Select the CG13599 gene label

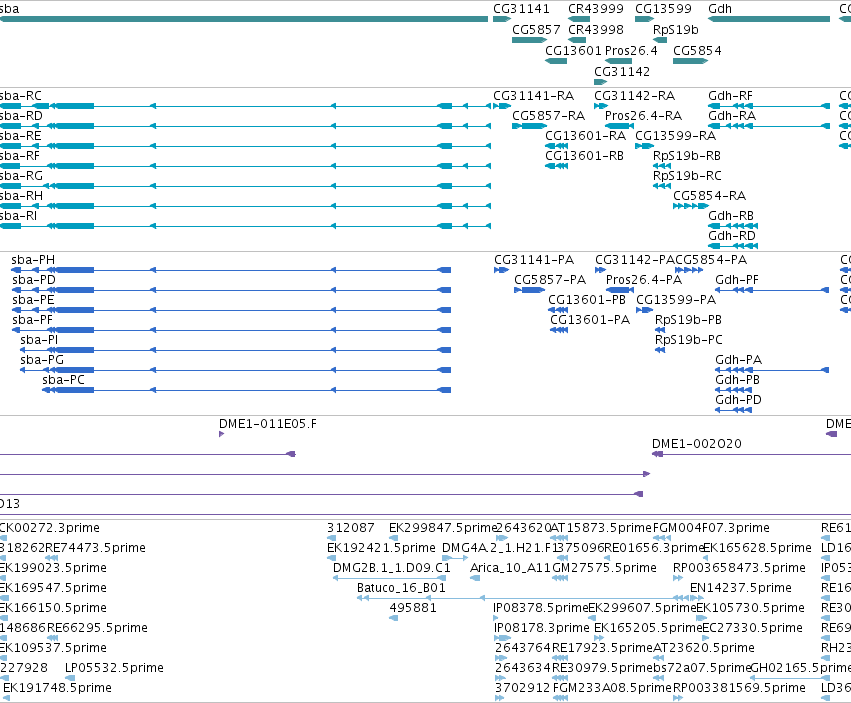(x=663, y=9)
